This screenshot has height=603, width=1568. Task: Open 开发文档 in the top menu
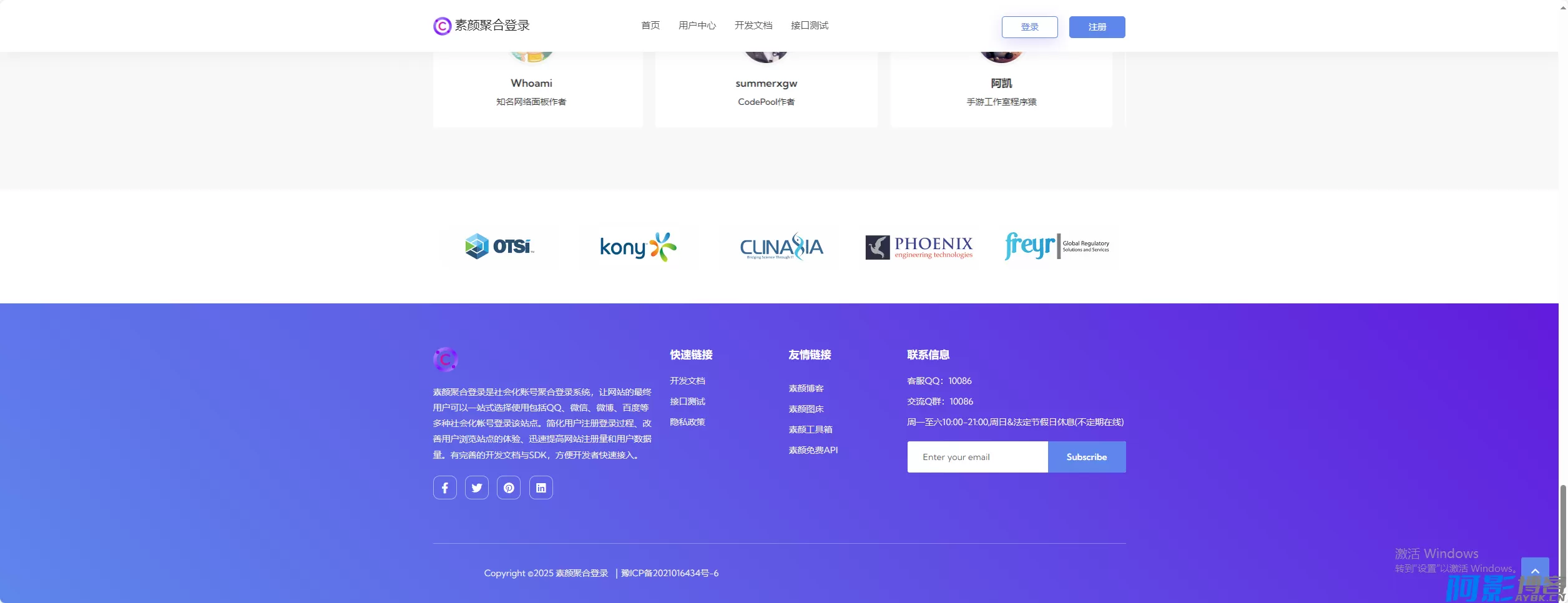(753, 26)
